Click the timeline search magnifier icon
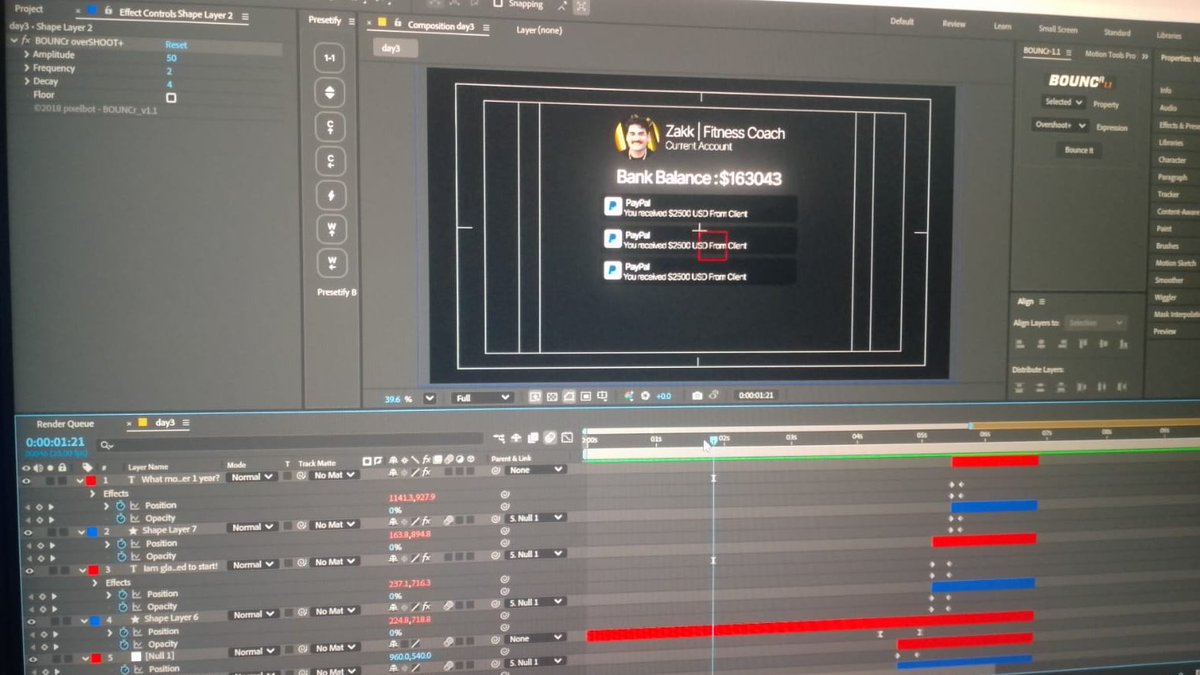 [x=104, y=443]
